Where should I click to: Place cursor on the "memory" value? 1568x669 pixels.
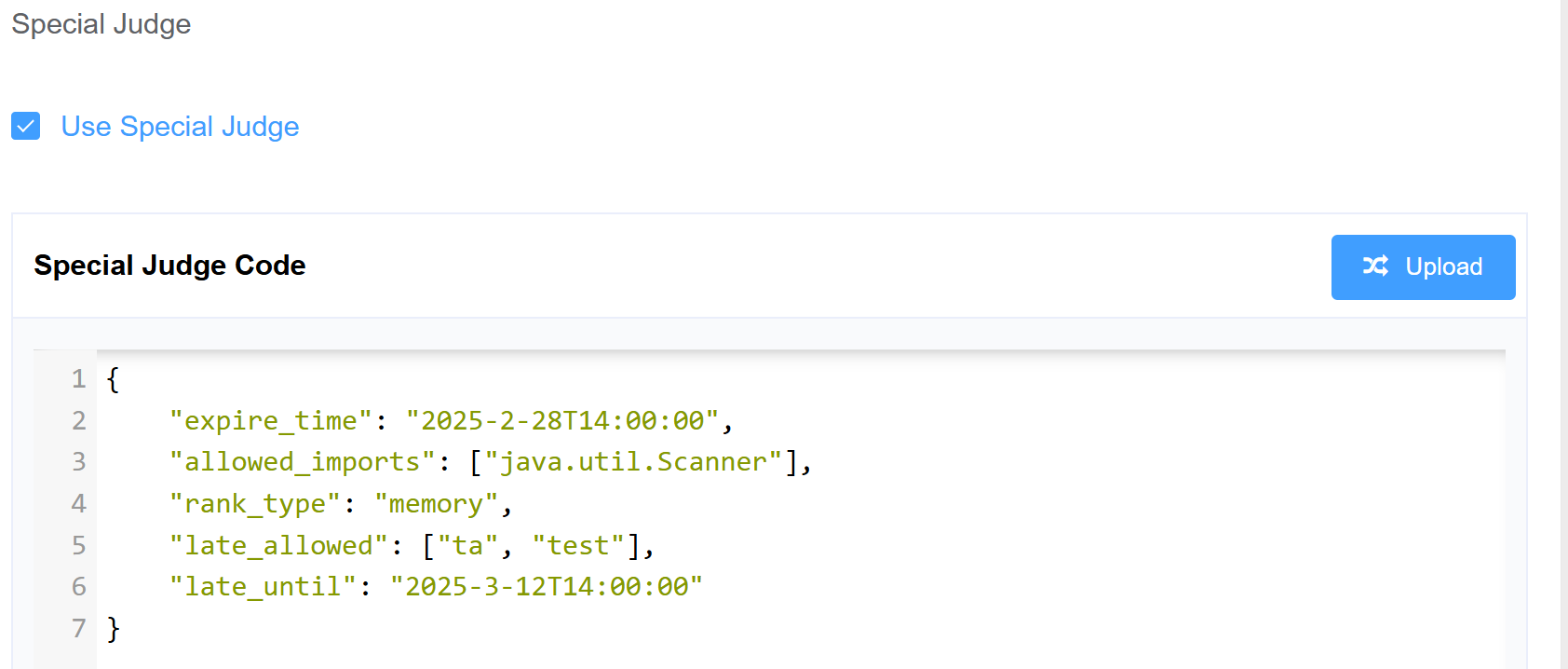[437, 503]
